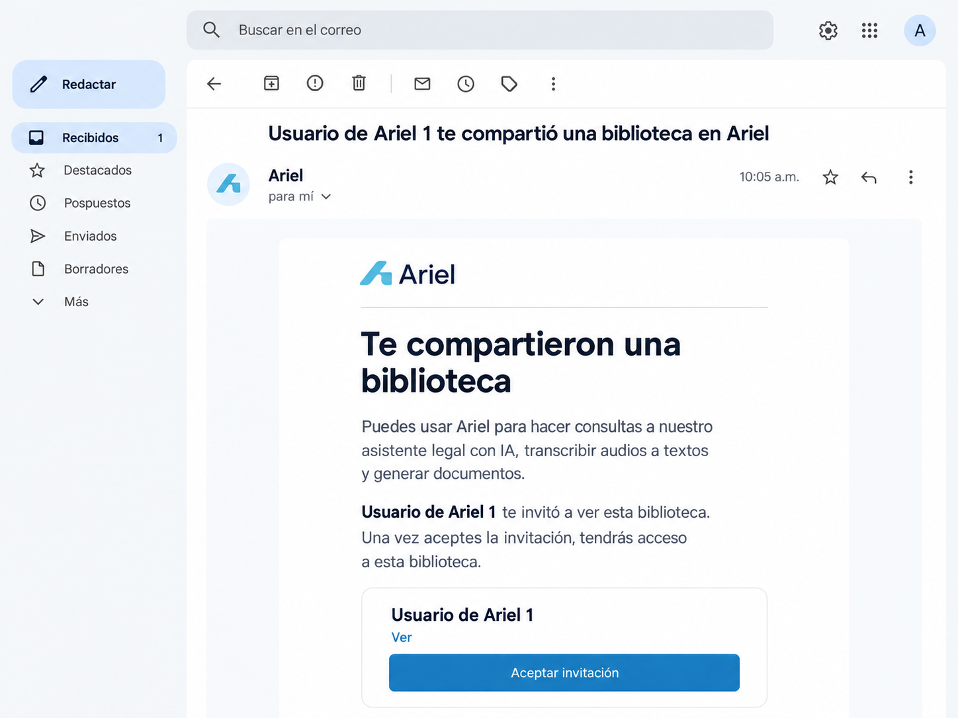Focus the 'Buscar en el correo' search field
958x718 pixels.
pyautogui.click(x=480, y=30)
